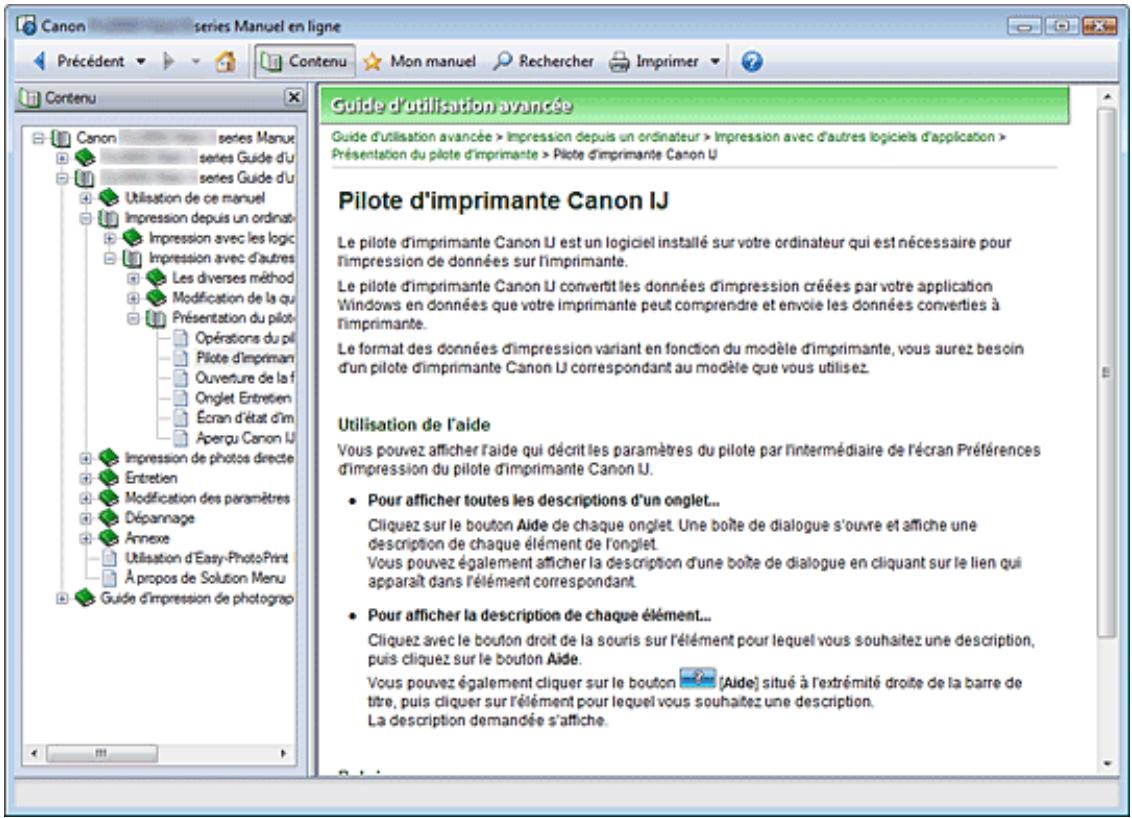This screenshot has height=818, width=1132.
Task: Collapse Impression depuis un ordinateur node
Action: coord(86,217)
